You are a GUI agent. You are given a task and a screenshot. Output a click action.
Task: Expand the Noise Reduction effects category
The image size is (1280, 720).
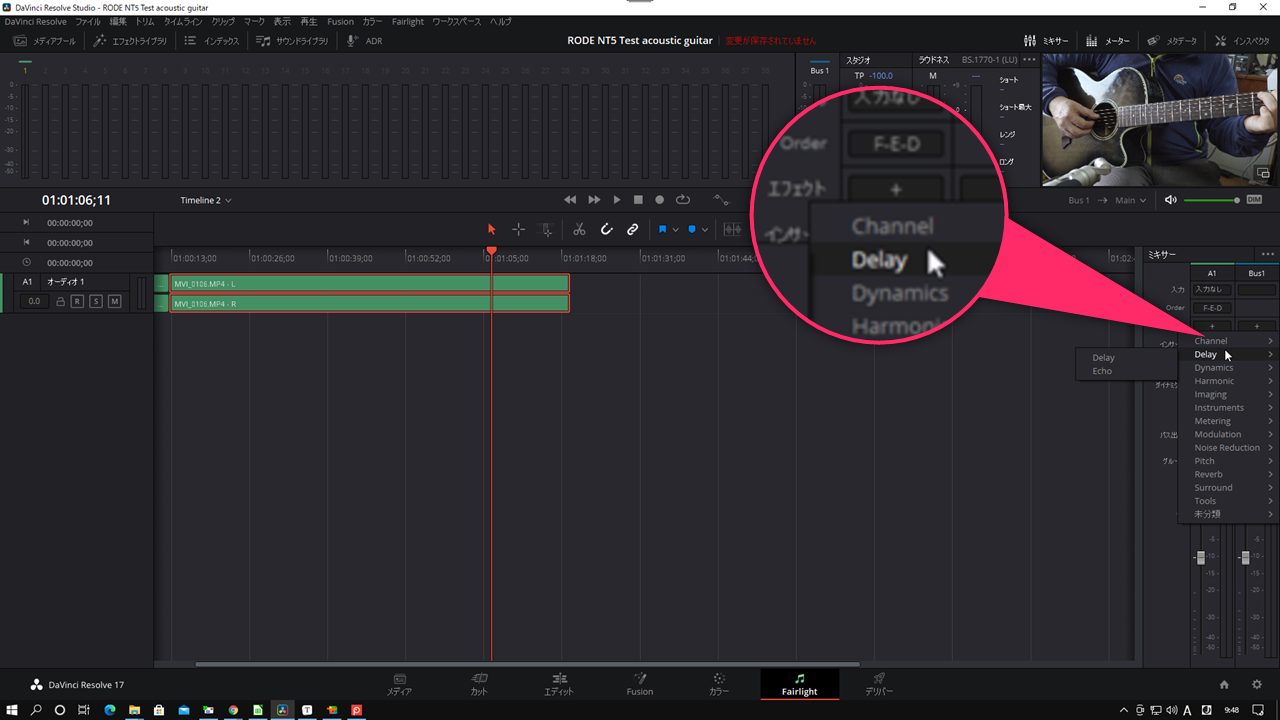pyautogui.click(x=1234, y=448)
